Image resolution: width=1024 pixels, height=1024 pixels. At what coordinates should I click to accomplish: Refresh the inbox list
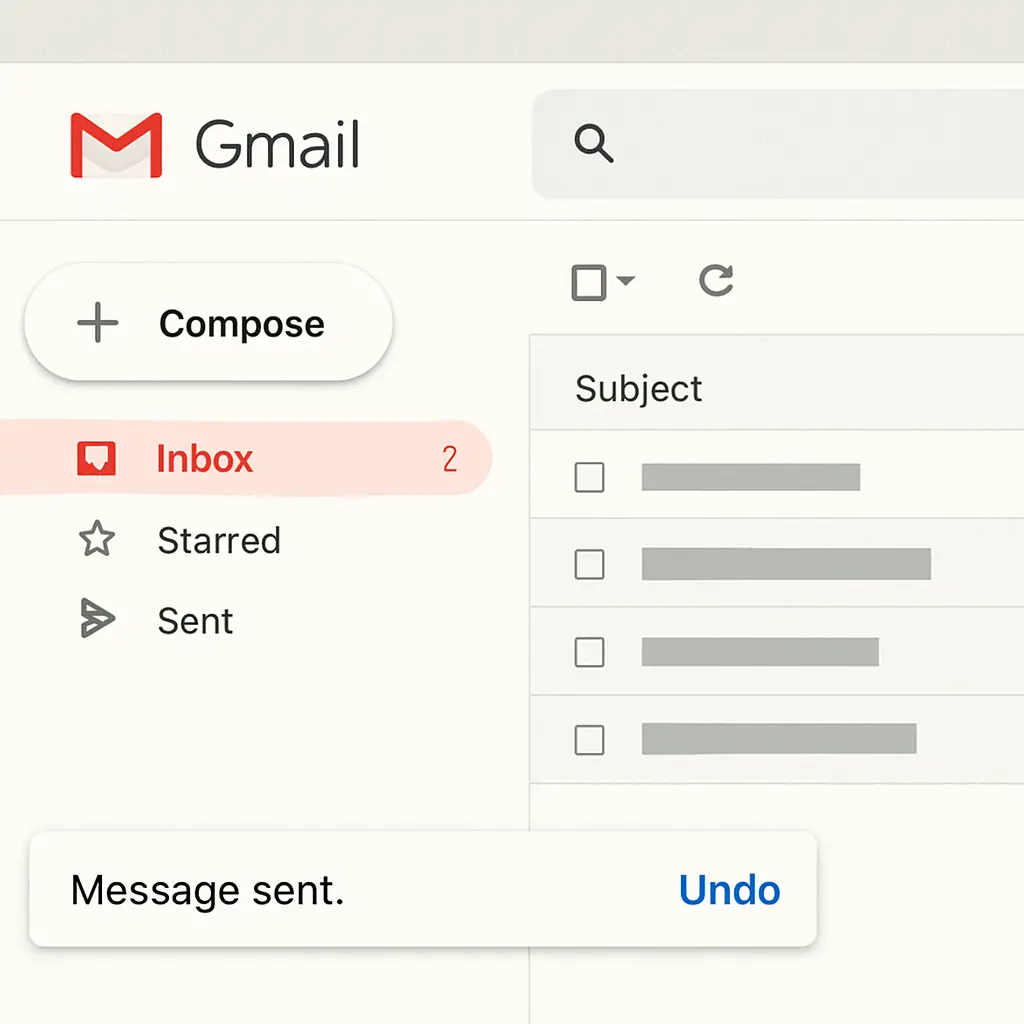click(x=715, y=281)
